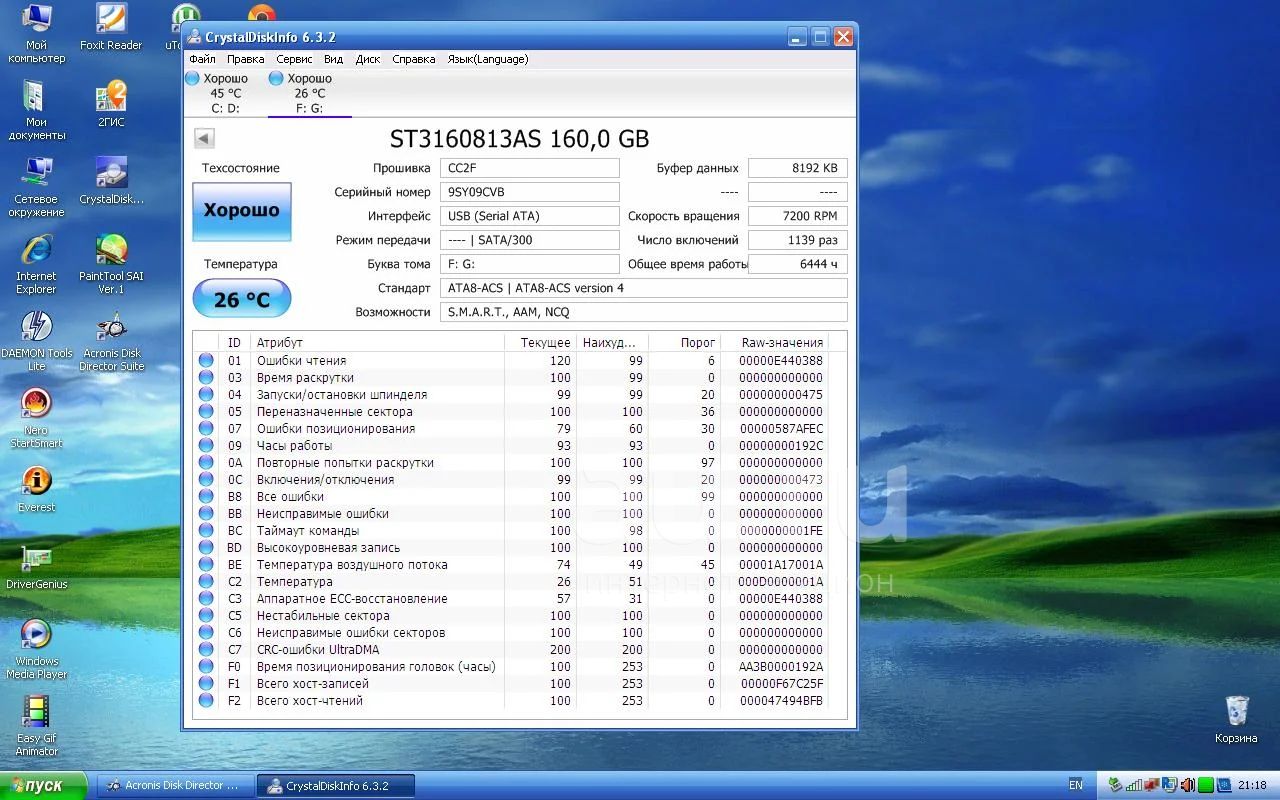Viewport: 1280px width, 800px height.
Task: Open Easy Gif Animator desktop icon
Action: [36, 727]
